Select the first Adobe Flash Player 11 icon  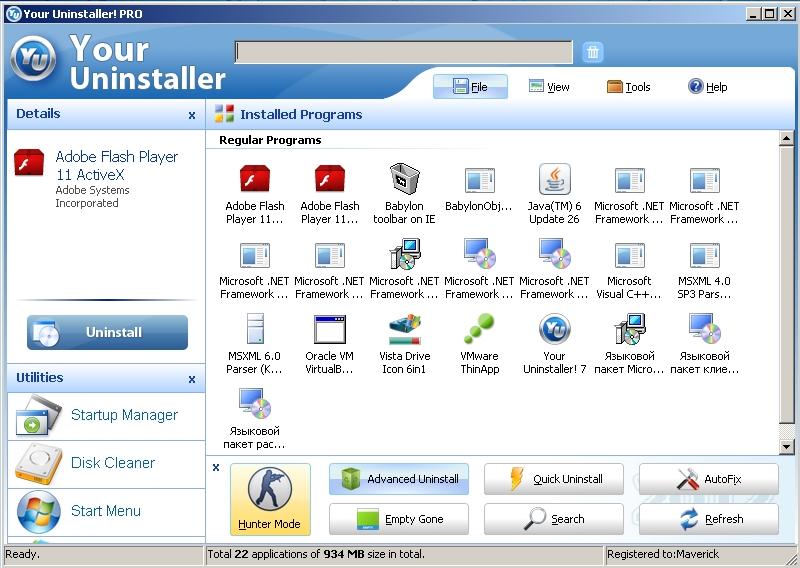(254, 179)
